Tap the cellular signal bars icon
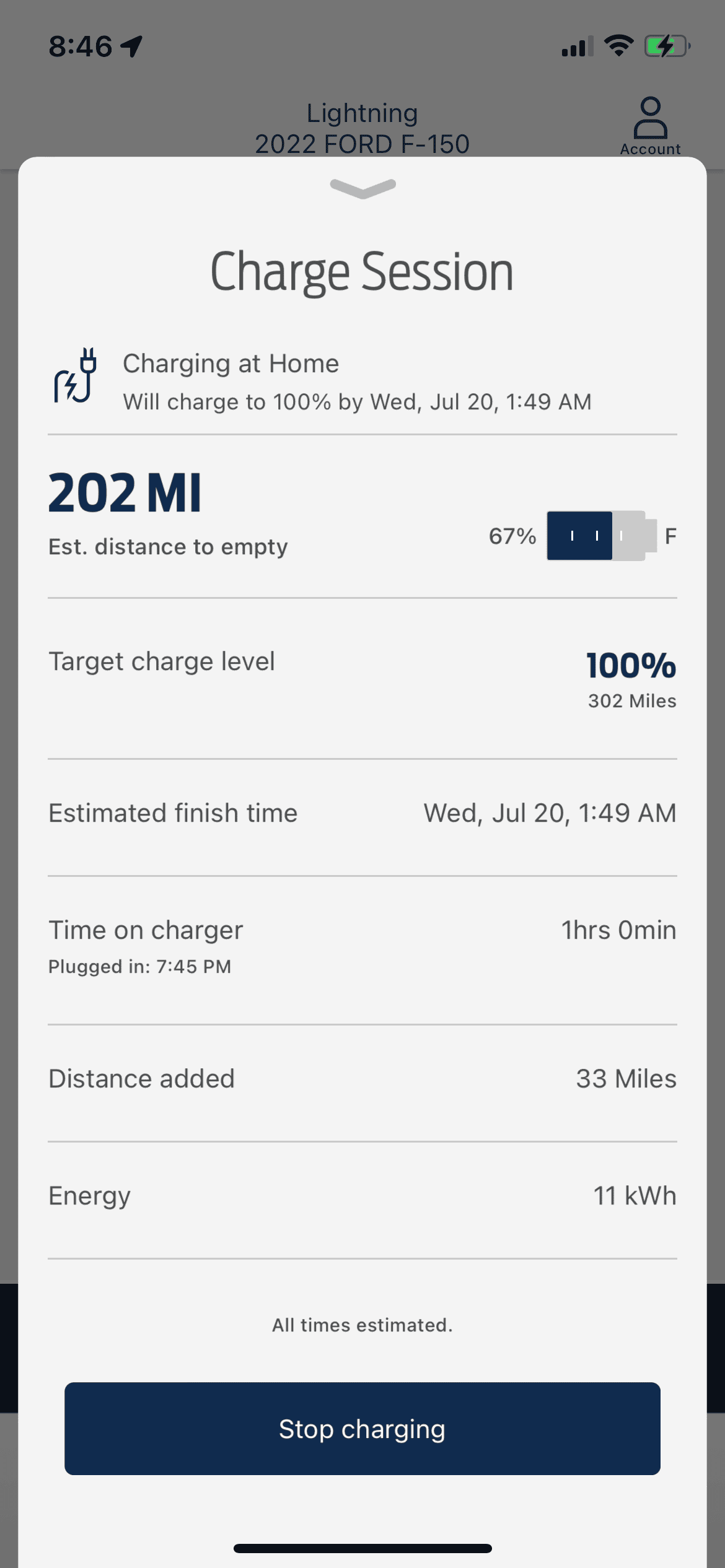Screen dimensions: 725x1568 pos(577,46)
